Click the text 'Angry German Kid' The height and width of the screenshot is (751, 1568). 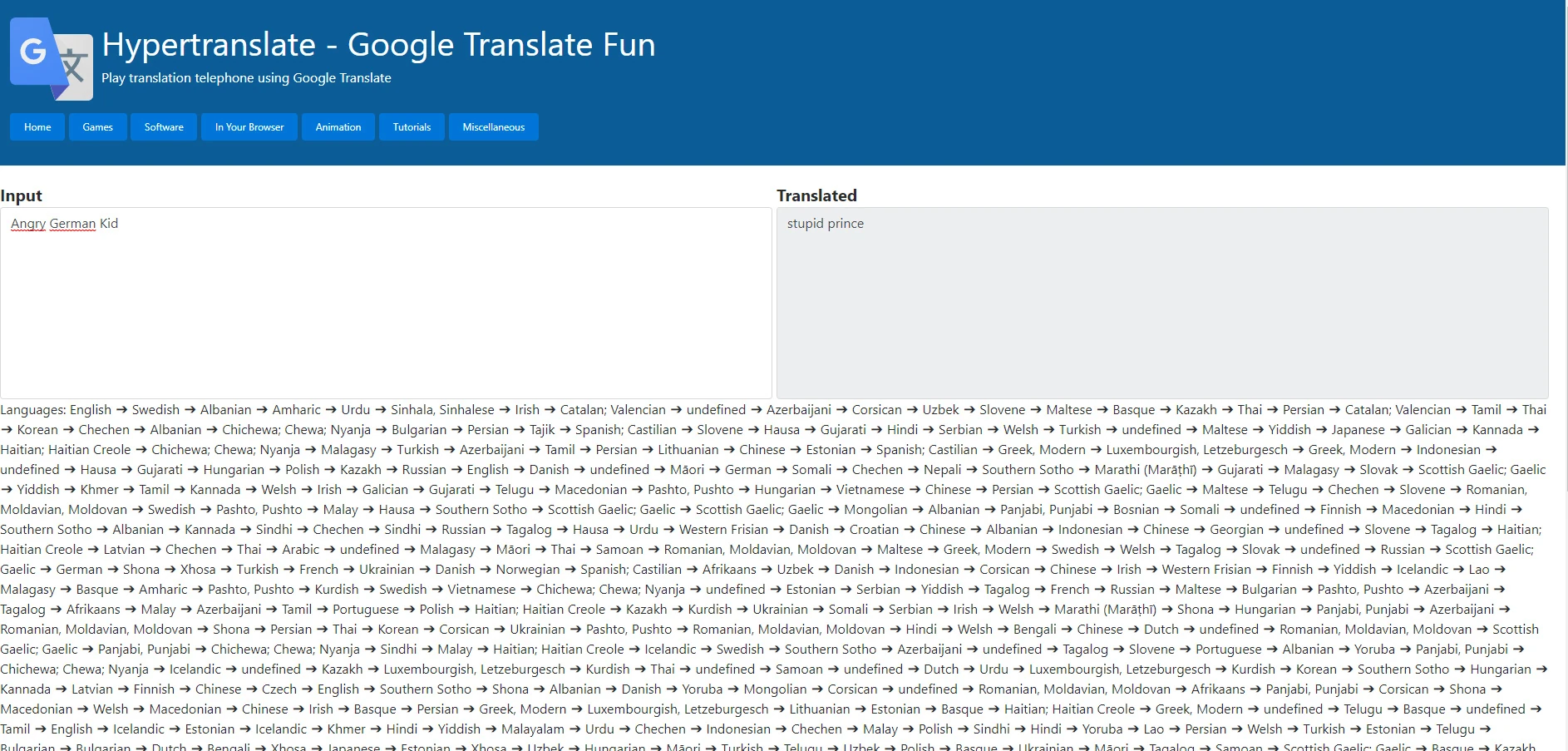[63, 223]
